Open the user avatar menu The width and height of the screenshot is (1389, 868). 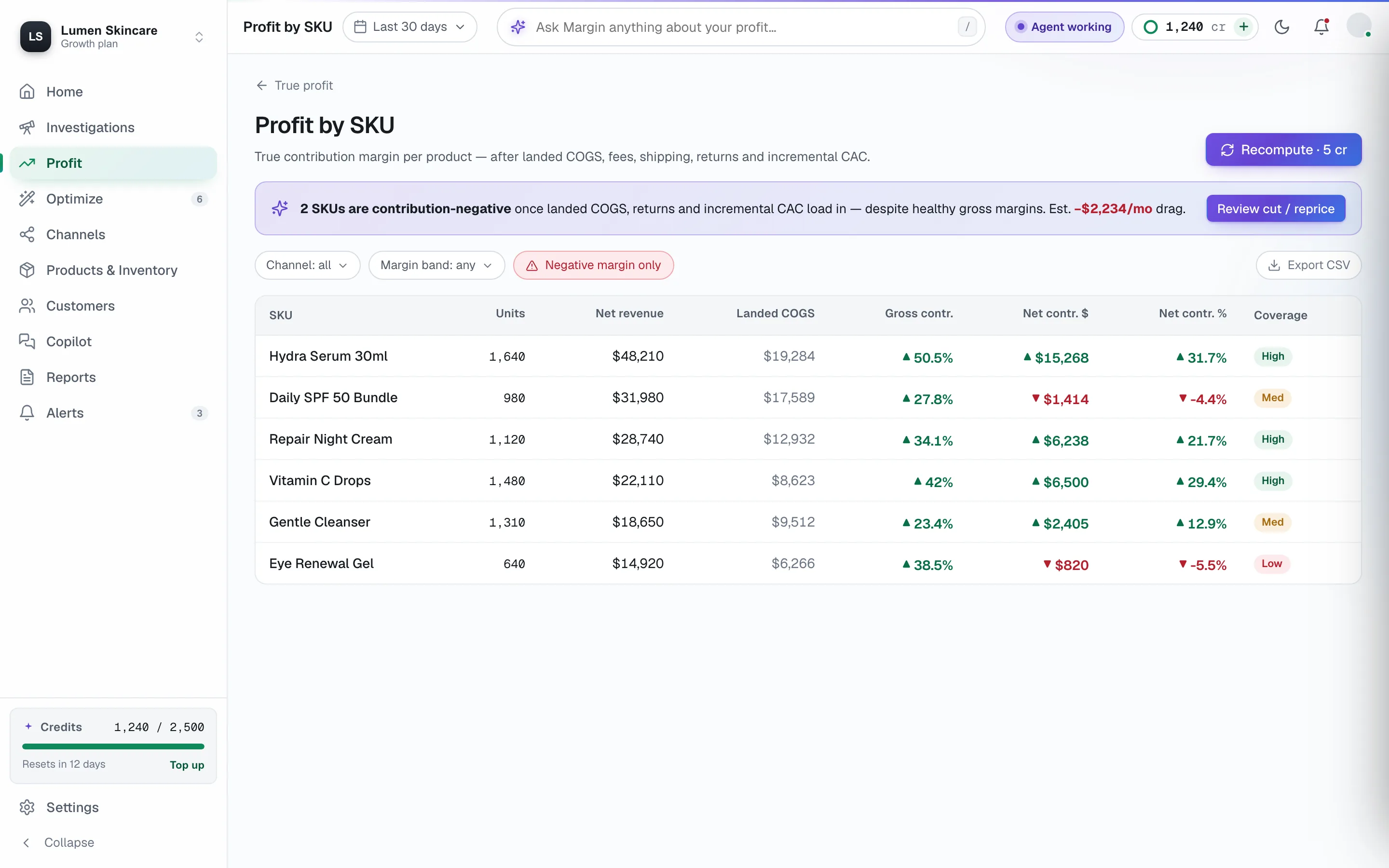coord(1359,26)
